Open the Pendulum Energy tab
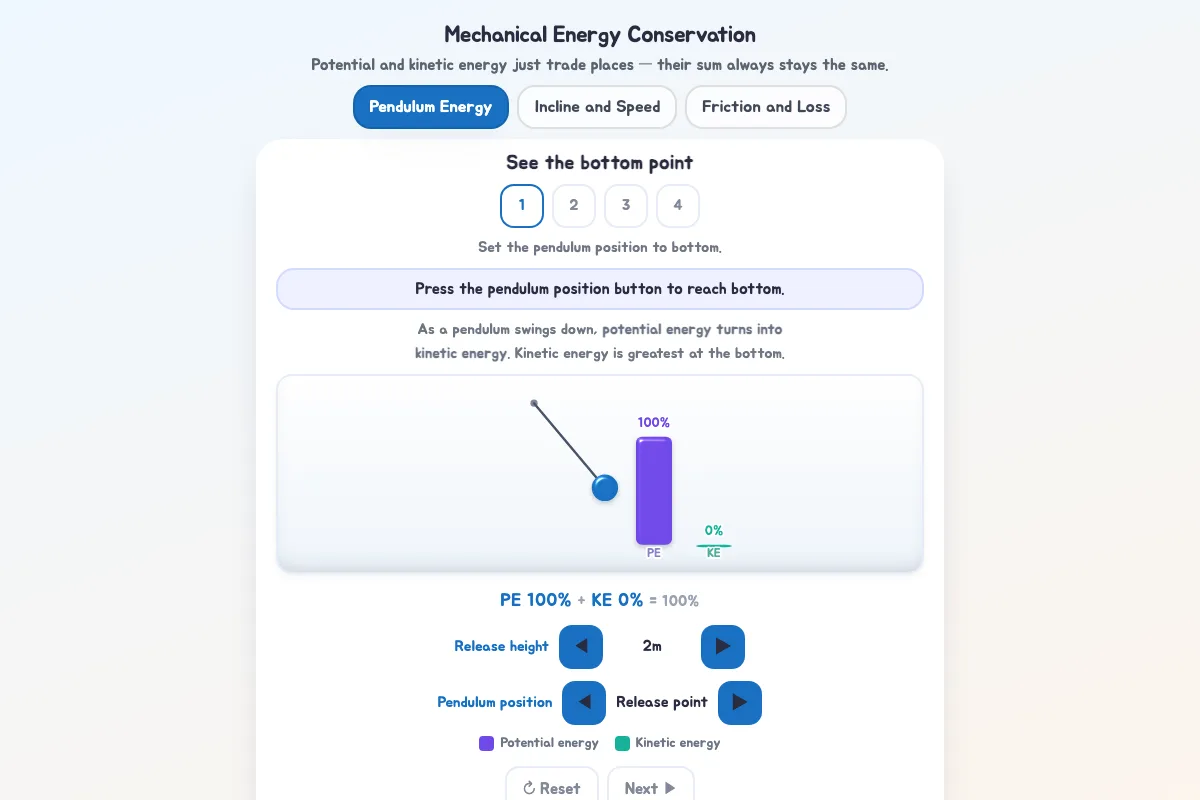This screenshot has height=800, width=1200. tap(431, 107)
